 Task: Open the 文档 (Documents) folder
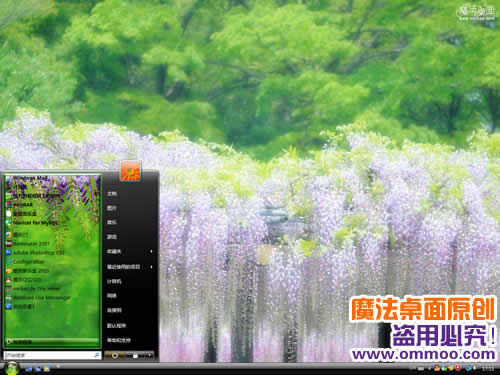112,194
